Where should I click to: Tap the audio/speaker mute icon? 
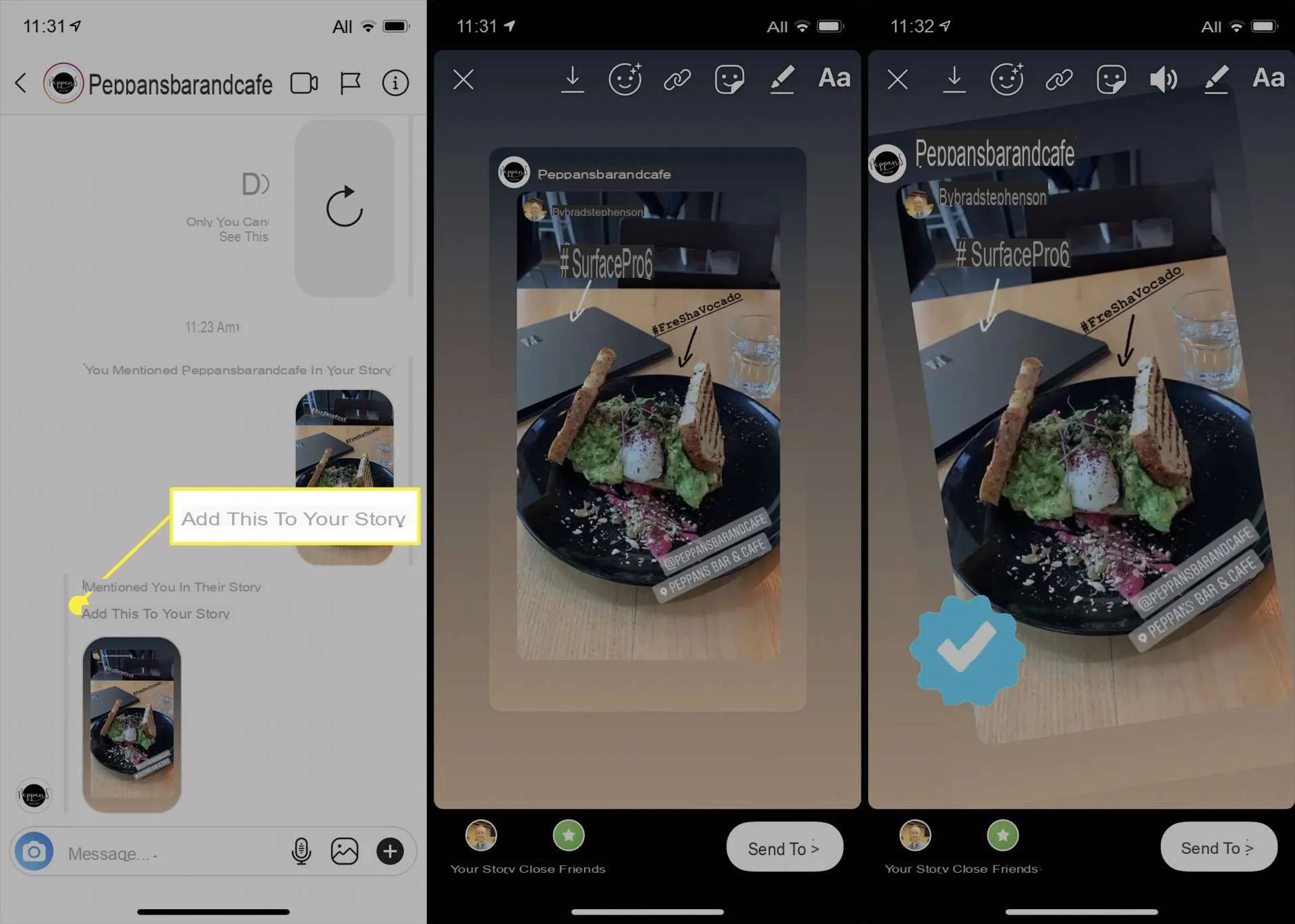[x=1162, y=78]
